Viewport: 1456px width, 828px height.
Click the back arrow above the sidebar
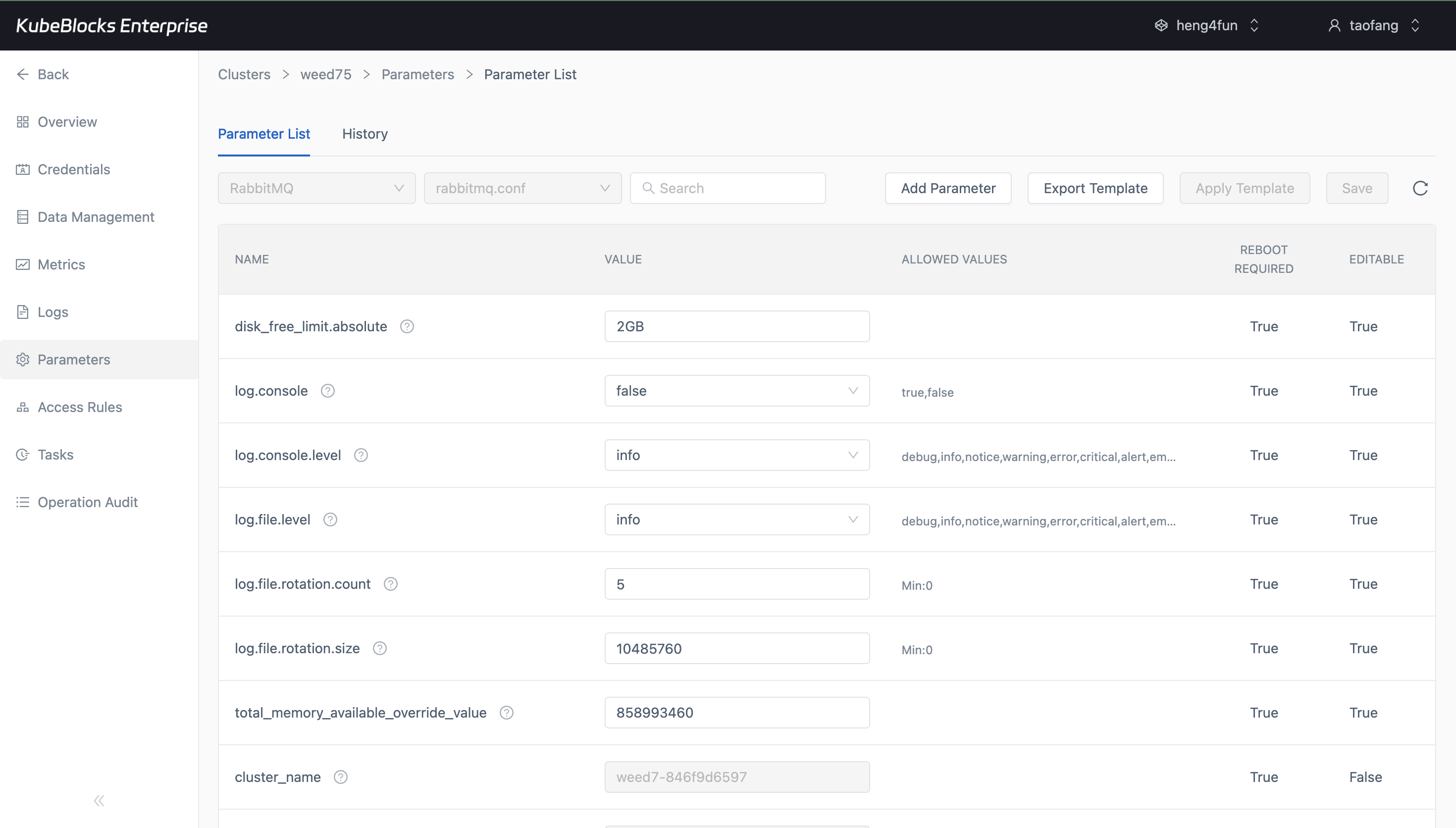click(x=23, y=74)
